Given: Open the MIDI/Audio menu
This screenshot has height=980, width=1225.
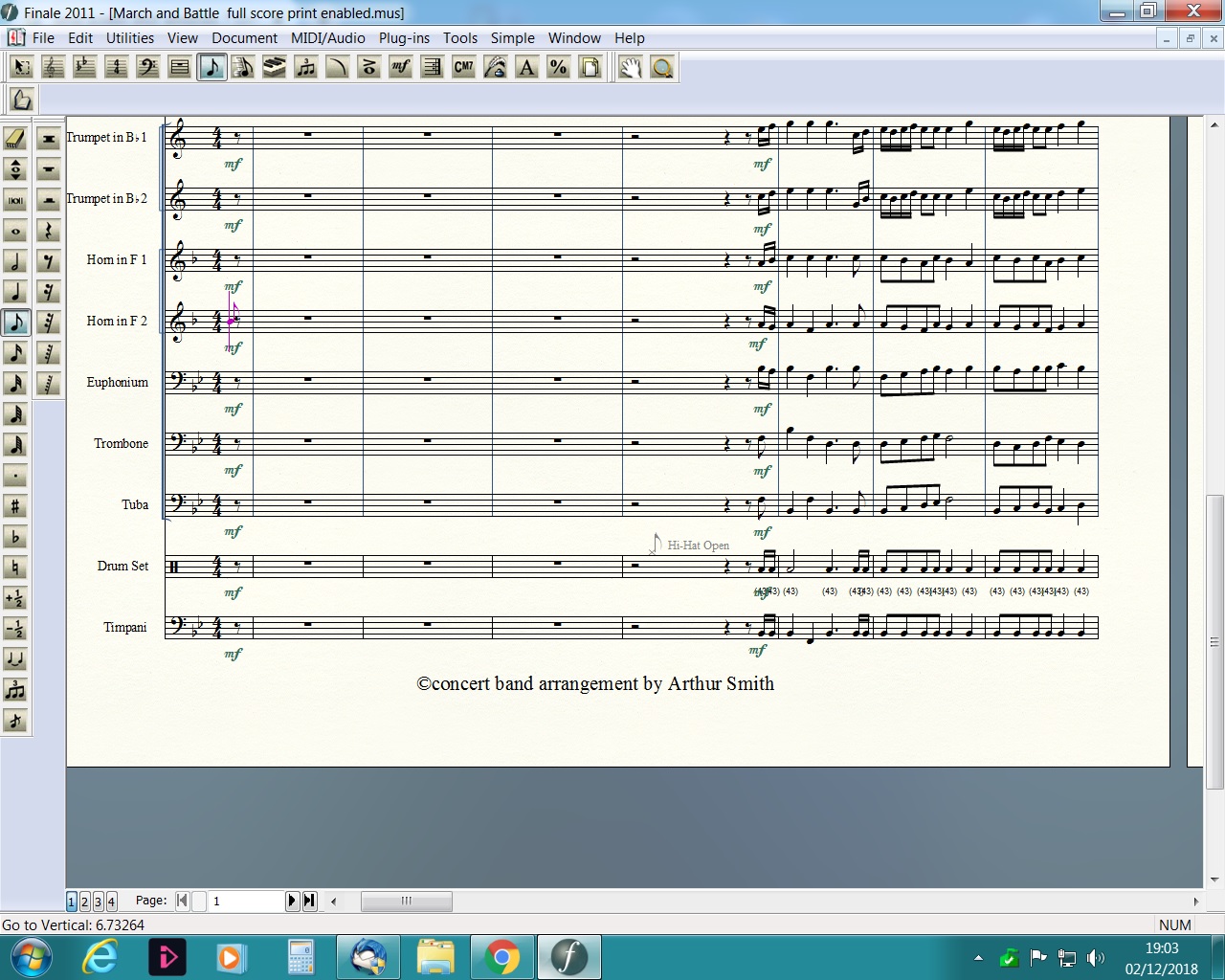Looking at the screenshot, I should click(327, 38).
